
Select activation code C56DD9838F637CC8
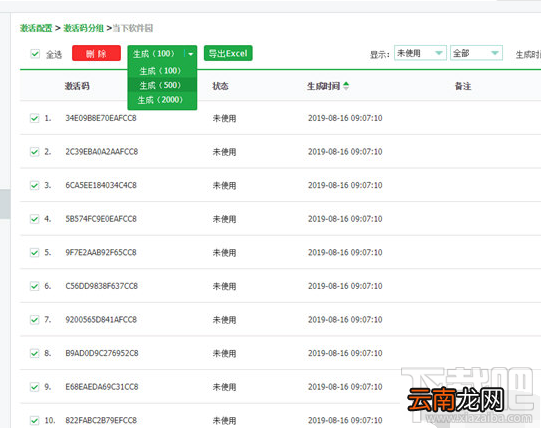102,286
